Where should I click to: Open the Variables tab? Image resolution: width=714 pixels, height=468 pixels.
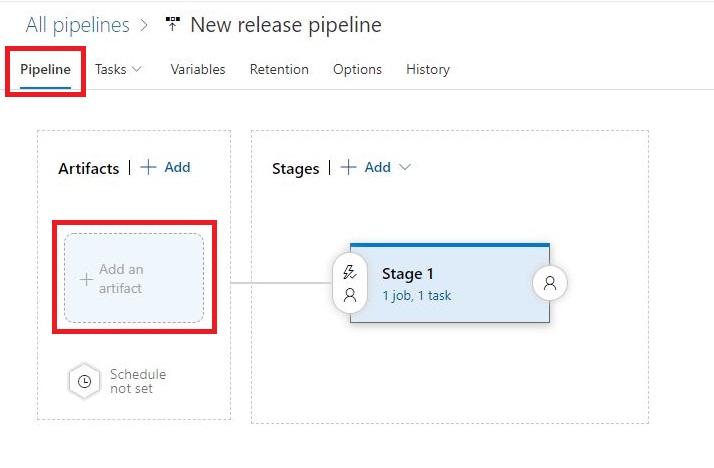pos(198,69)
